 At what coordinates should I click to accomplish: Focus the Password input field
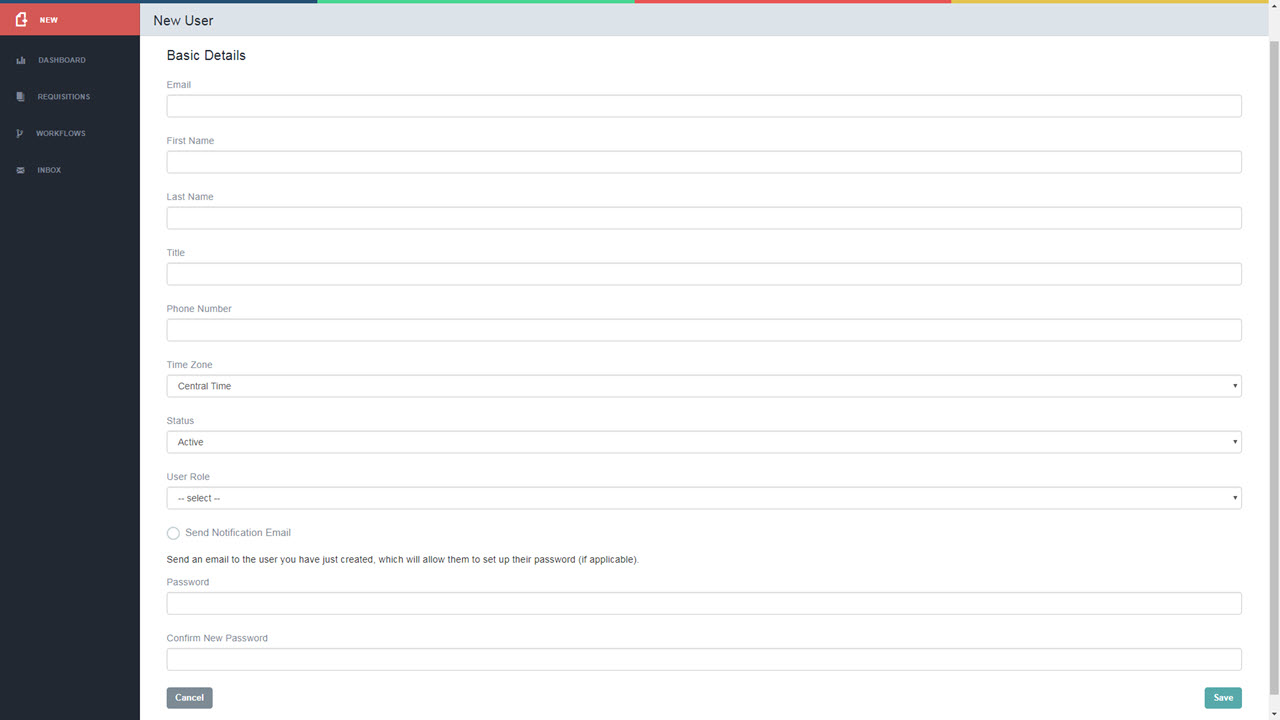(x=704, y=603)
